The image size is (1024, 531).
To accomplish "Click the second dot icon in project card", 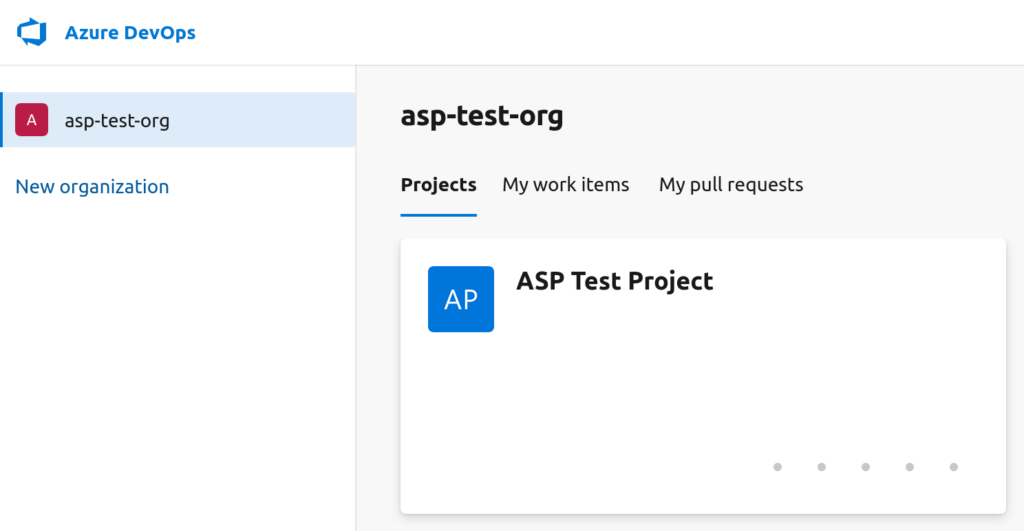I will [x=822, y=467].
